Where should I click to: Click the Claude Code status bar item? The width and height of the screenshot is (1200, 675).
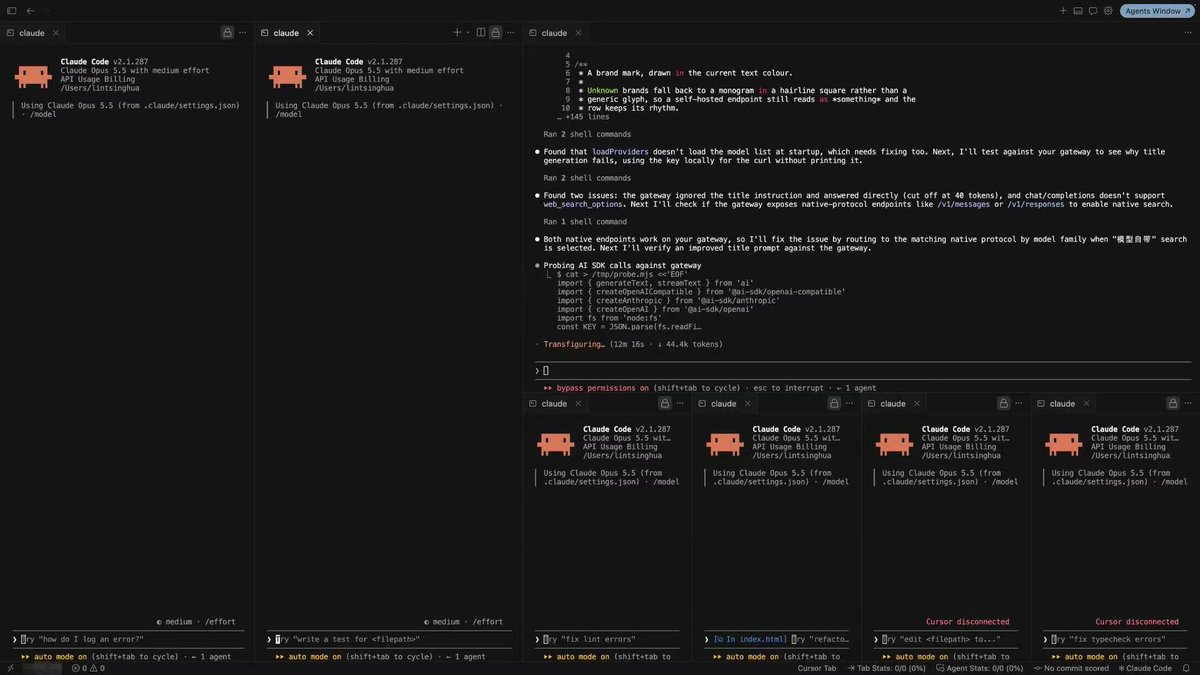pos(1145,668)
